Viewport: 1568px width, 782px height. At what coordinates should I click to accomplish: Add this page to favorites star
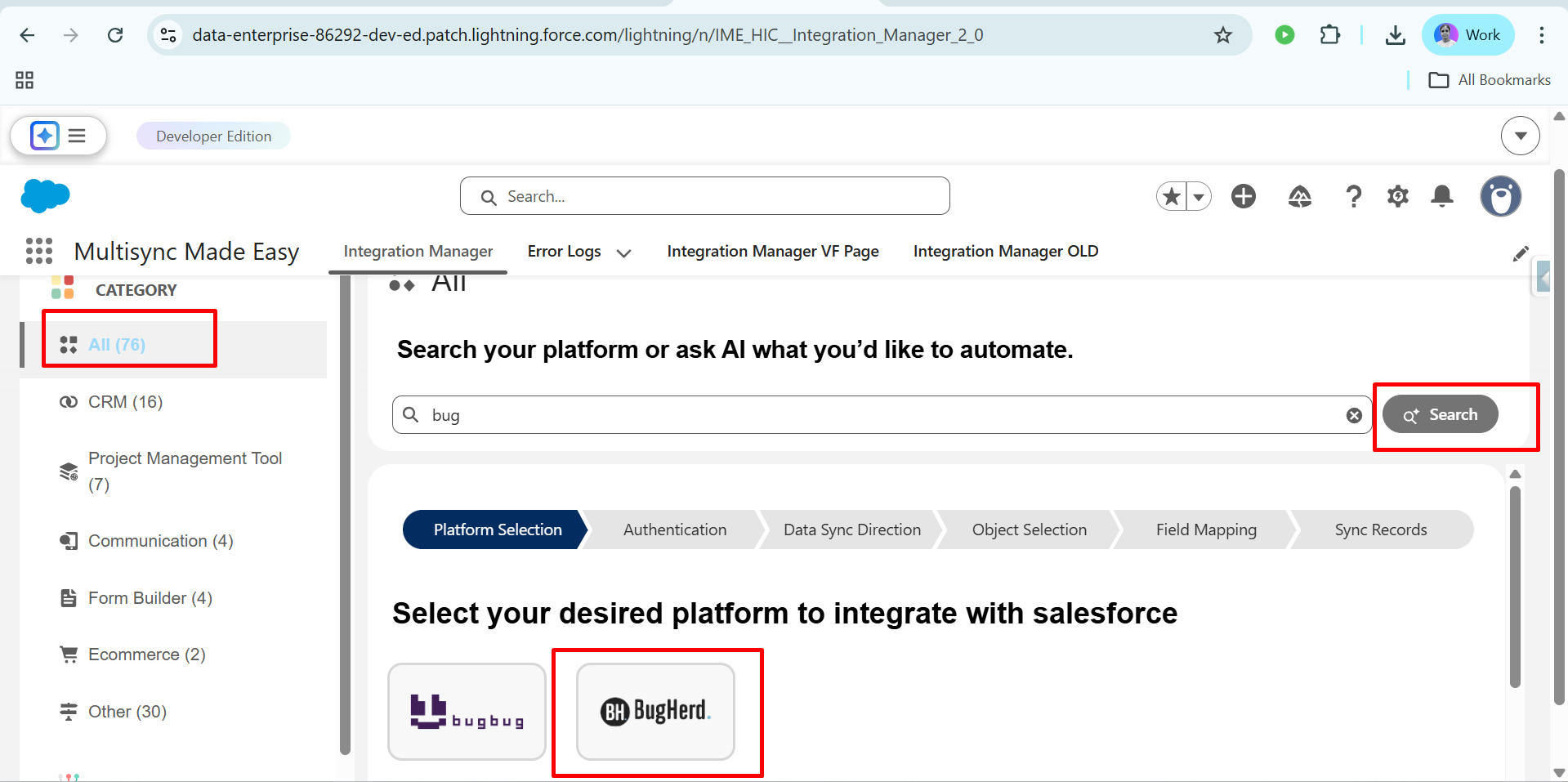[1172, 196]
